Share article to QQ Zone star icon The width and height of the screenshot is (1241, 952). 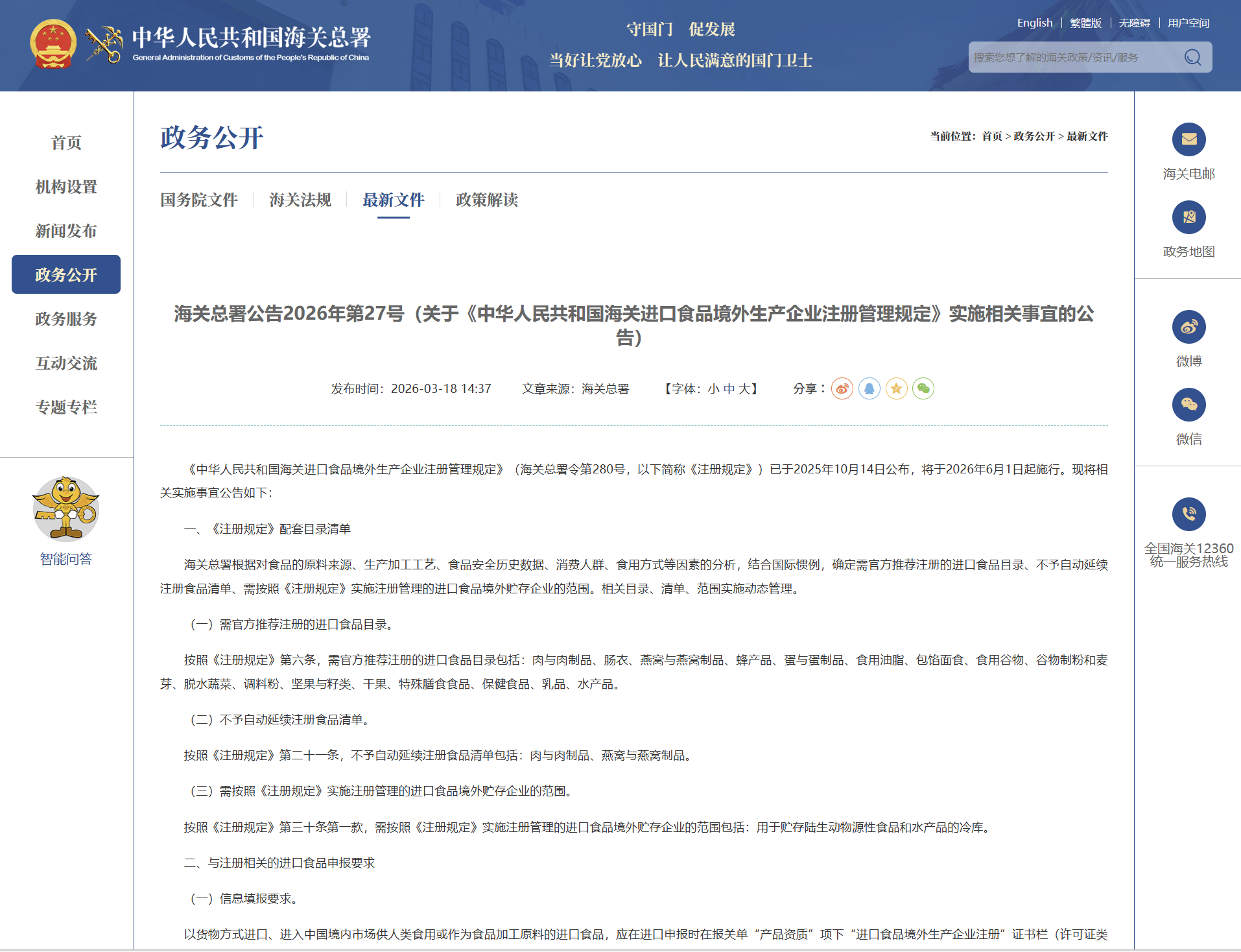point(897,388)
